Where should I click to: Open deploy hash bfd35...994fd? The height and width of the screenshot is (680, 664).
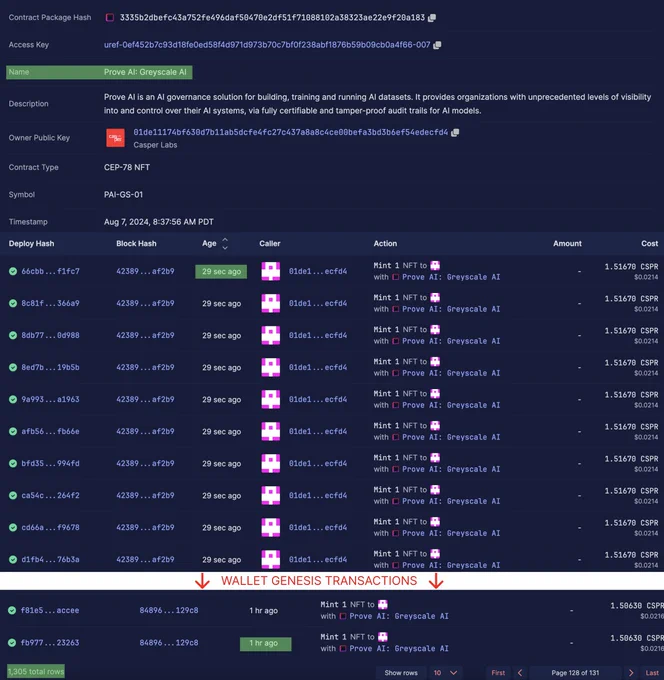pos(50,463)
